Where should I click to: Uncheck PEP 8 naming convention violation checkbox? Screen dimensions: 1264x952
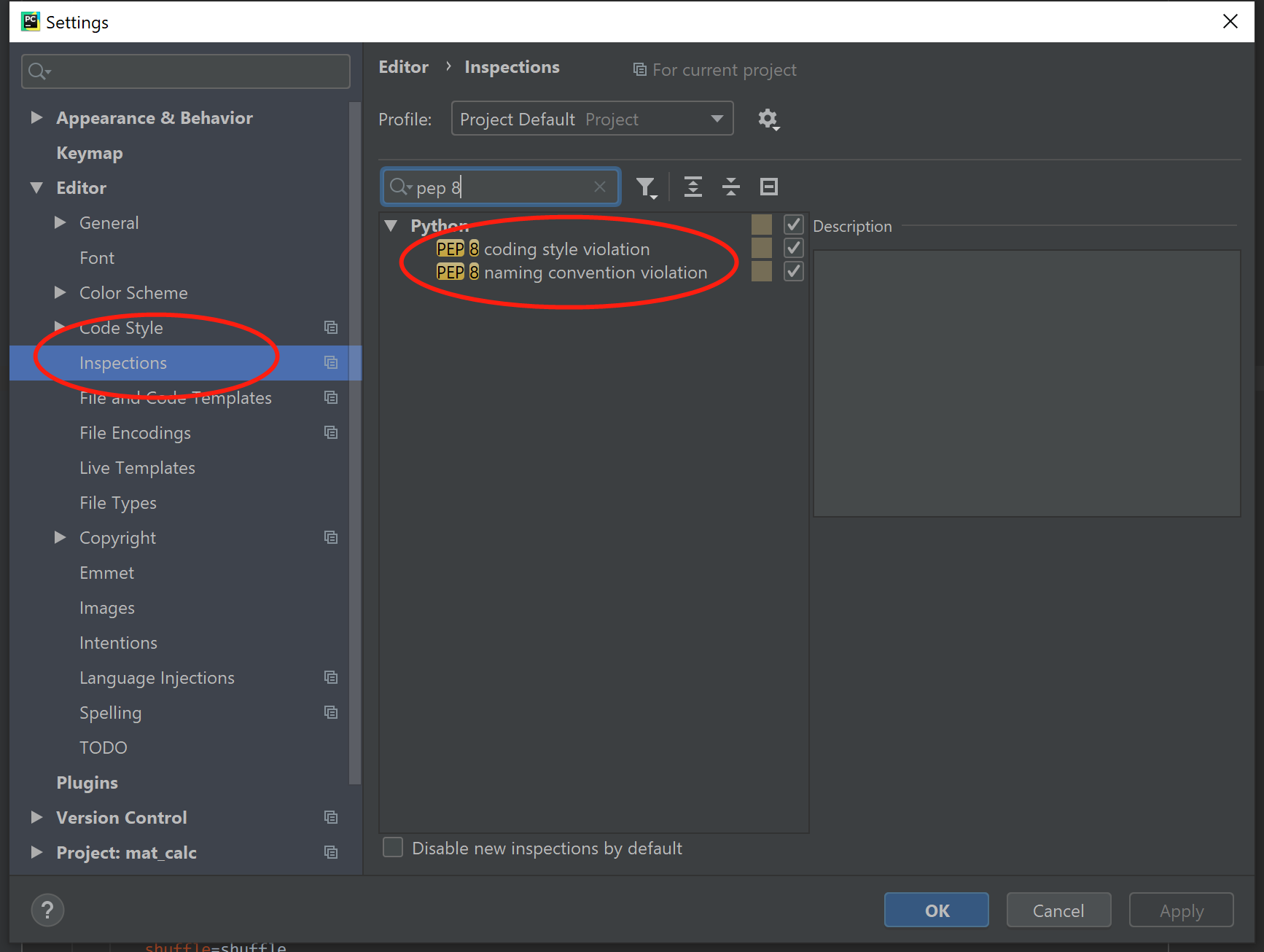tap(793, 272)
